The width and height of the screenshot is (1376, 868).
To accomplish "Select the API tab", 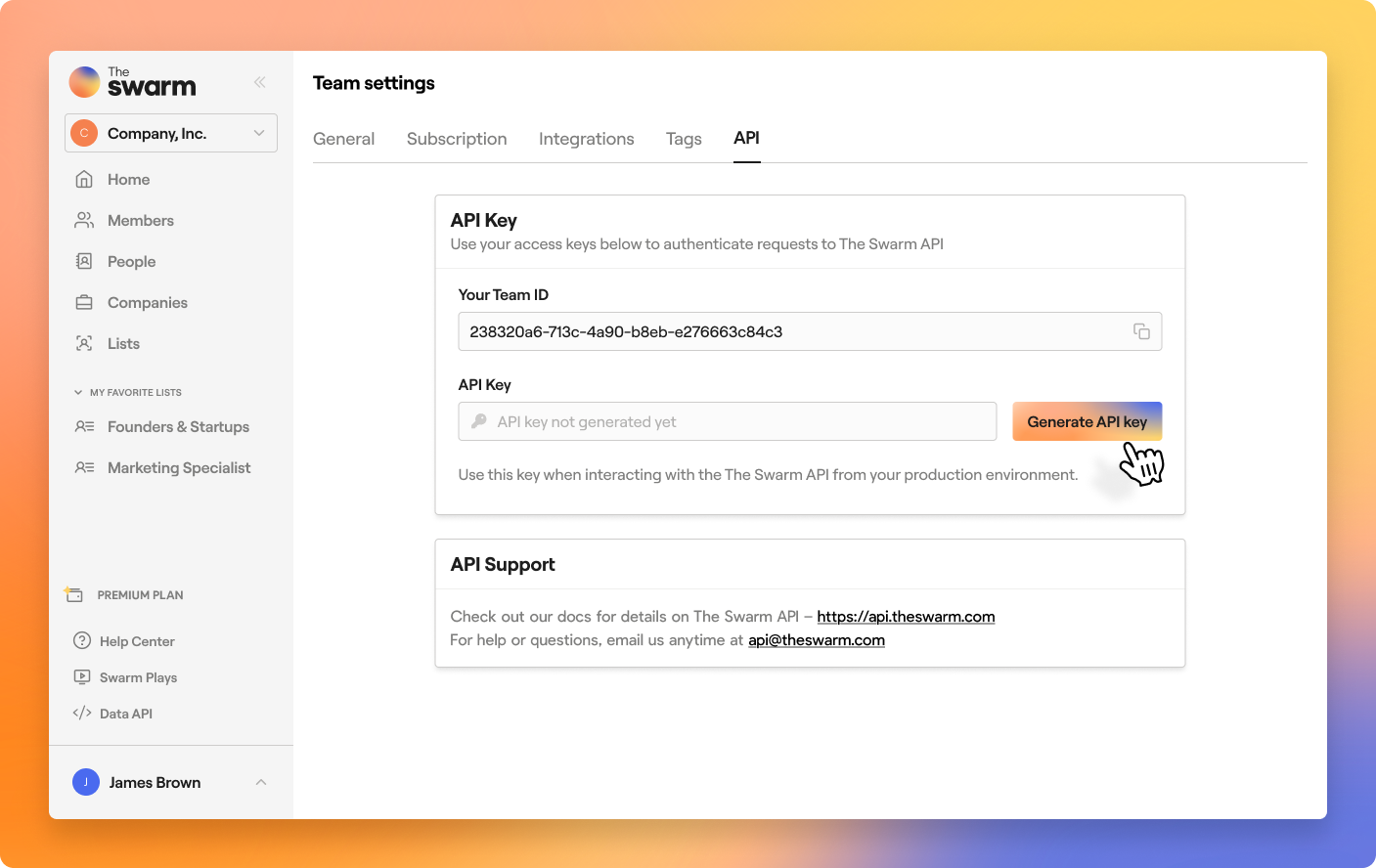I will point(746,139).
